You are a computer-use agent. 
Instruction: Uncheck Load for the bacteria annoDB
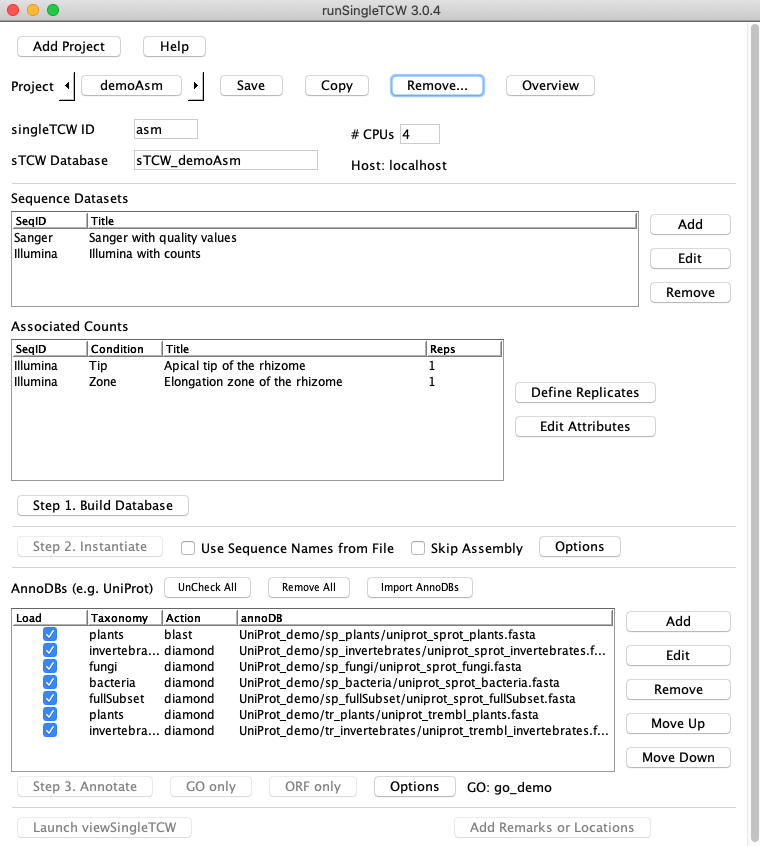coord(50,682)
